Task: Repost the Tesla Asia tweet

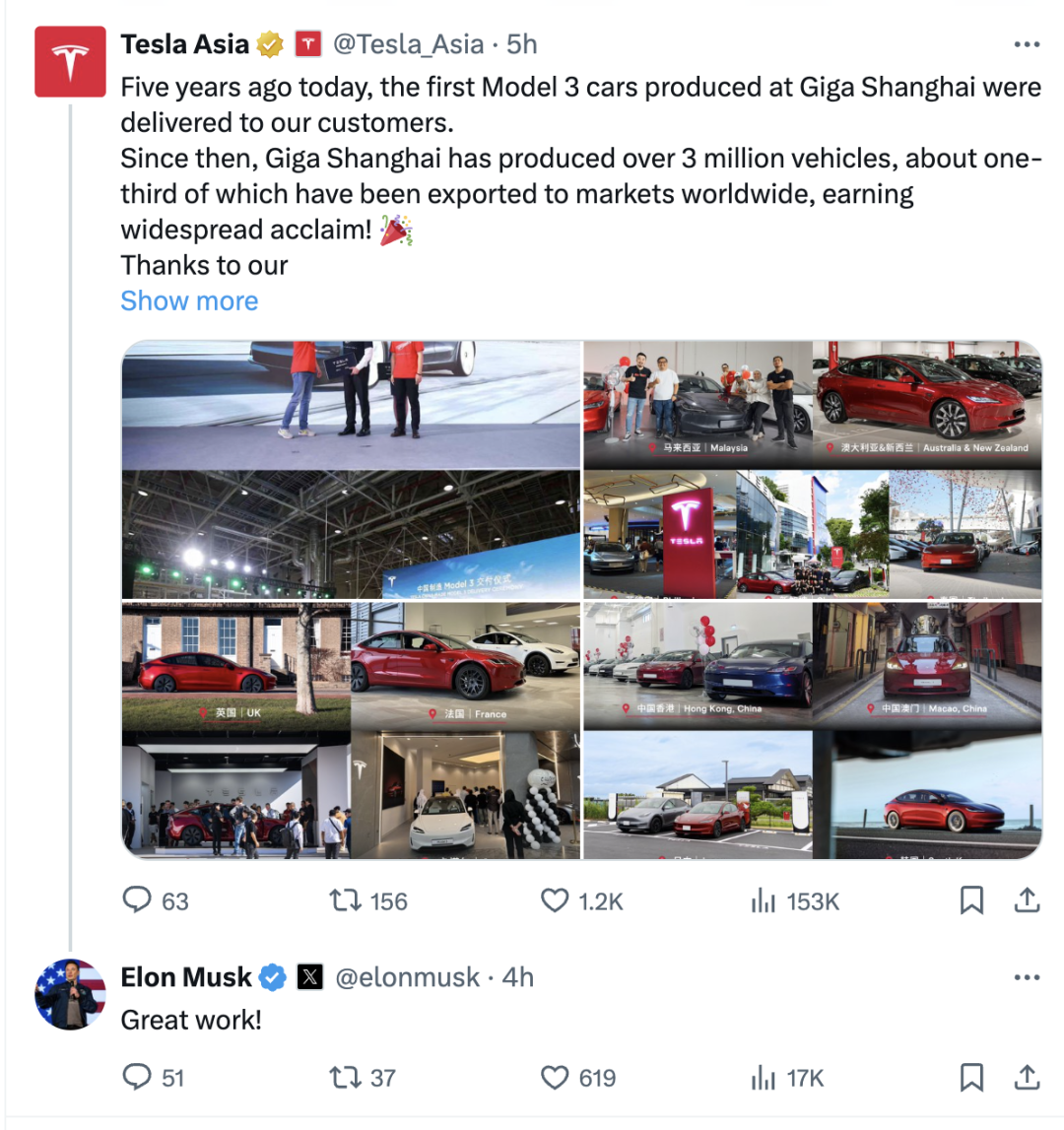Action: [344, 900]
